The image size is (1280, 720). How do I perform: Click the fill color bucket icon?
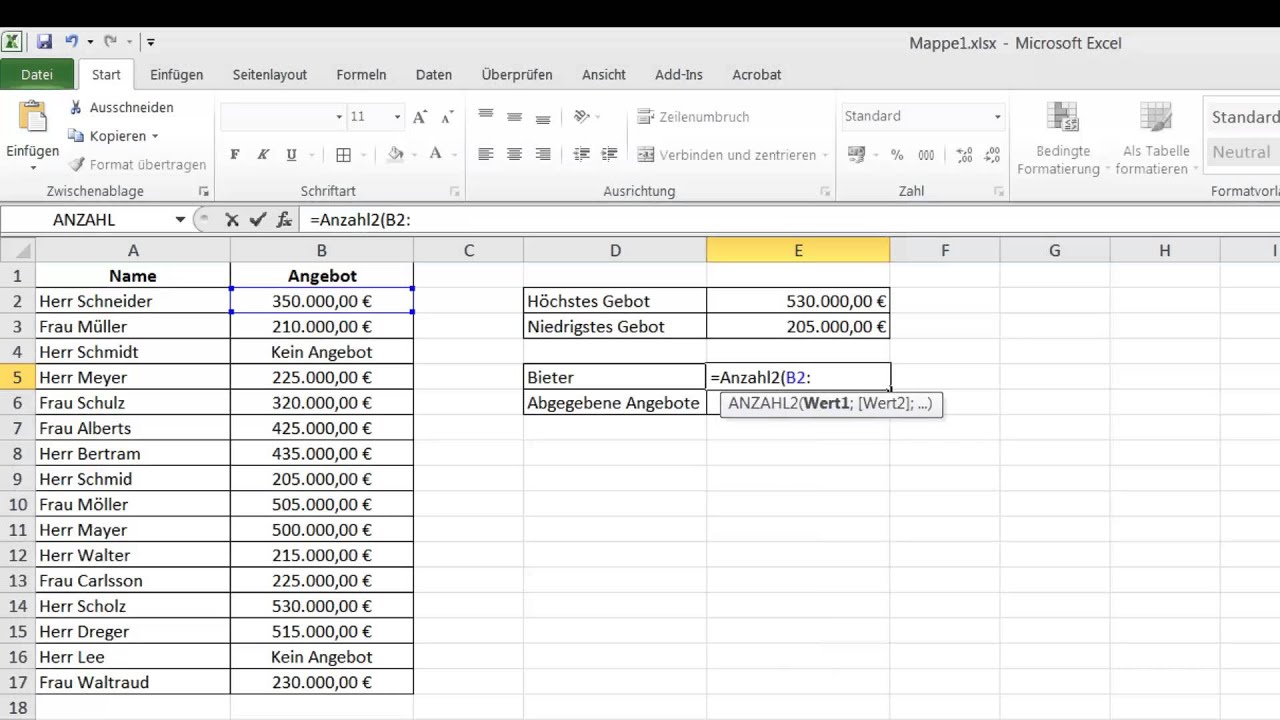(395, 155)
